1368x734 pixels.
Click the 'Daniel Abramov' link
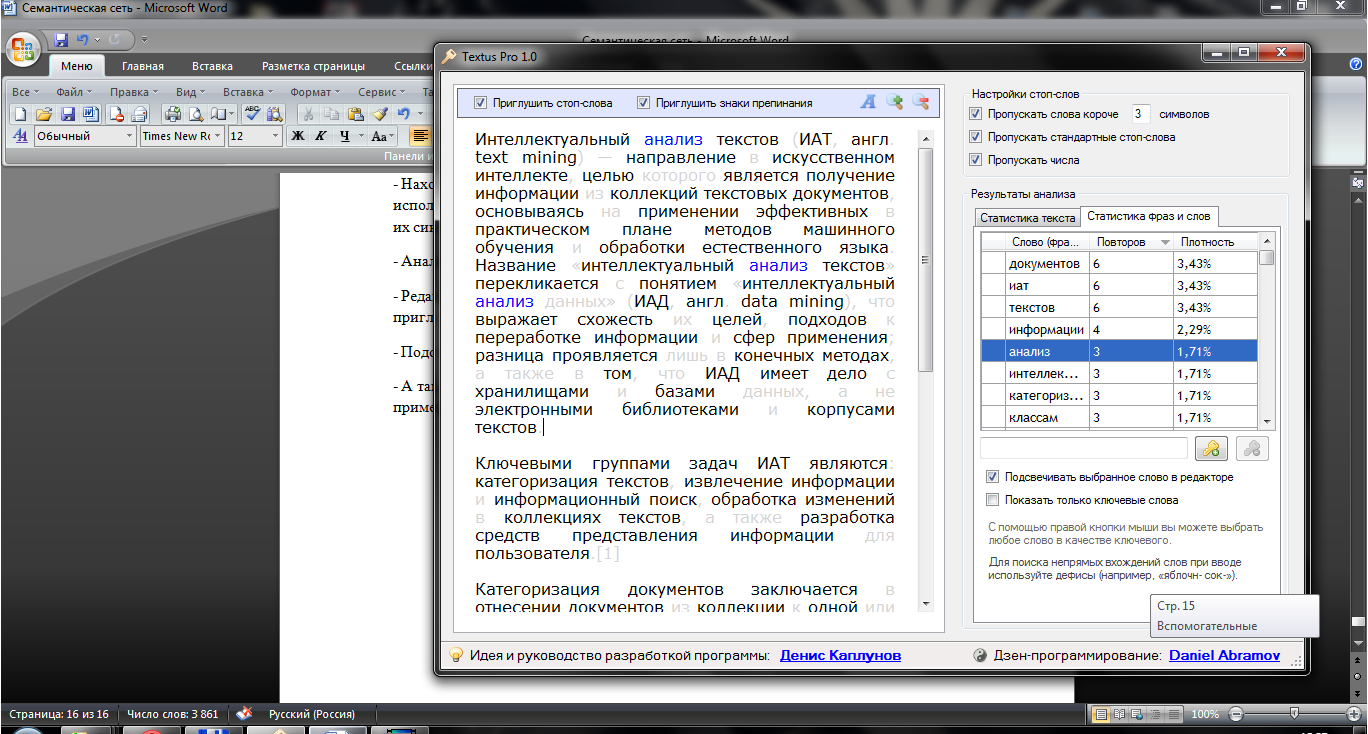click(x=1223, y=655)
